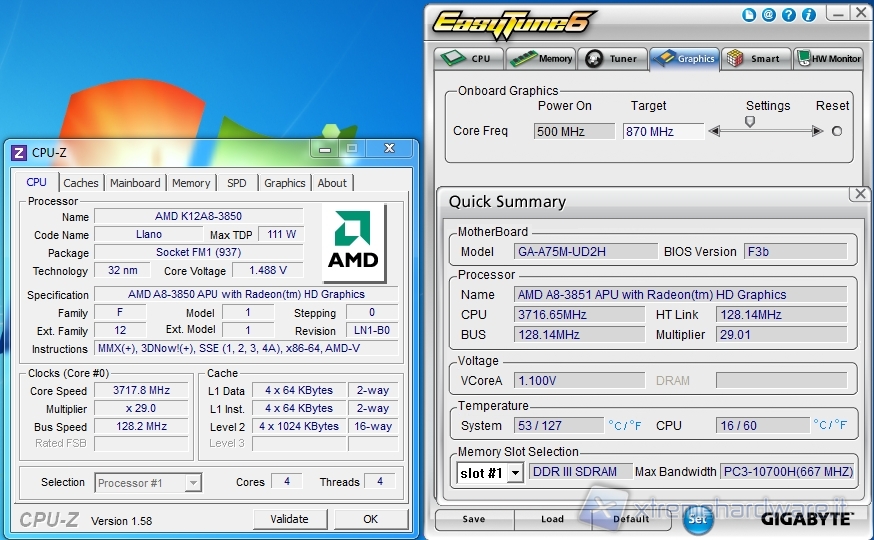
Task: Open the Mainboard tab in CPU-Z
Action: pos(135,183)
